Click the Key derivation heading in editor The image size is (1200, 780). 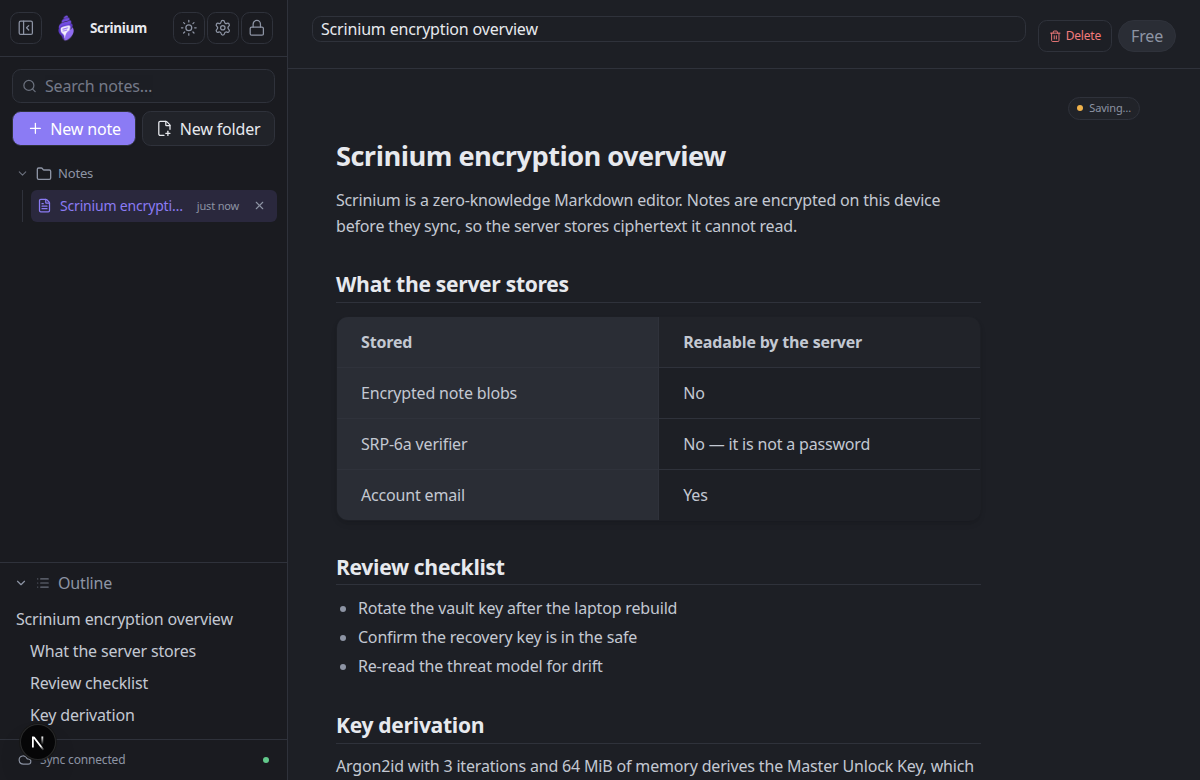click(410, 725)
